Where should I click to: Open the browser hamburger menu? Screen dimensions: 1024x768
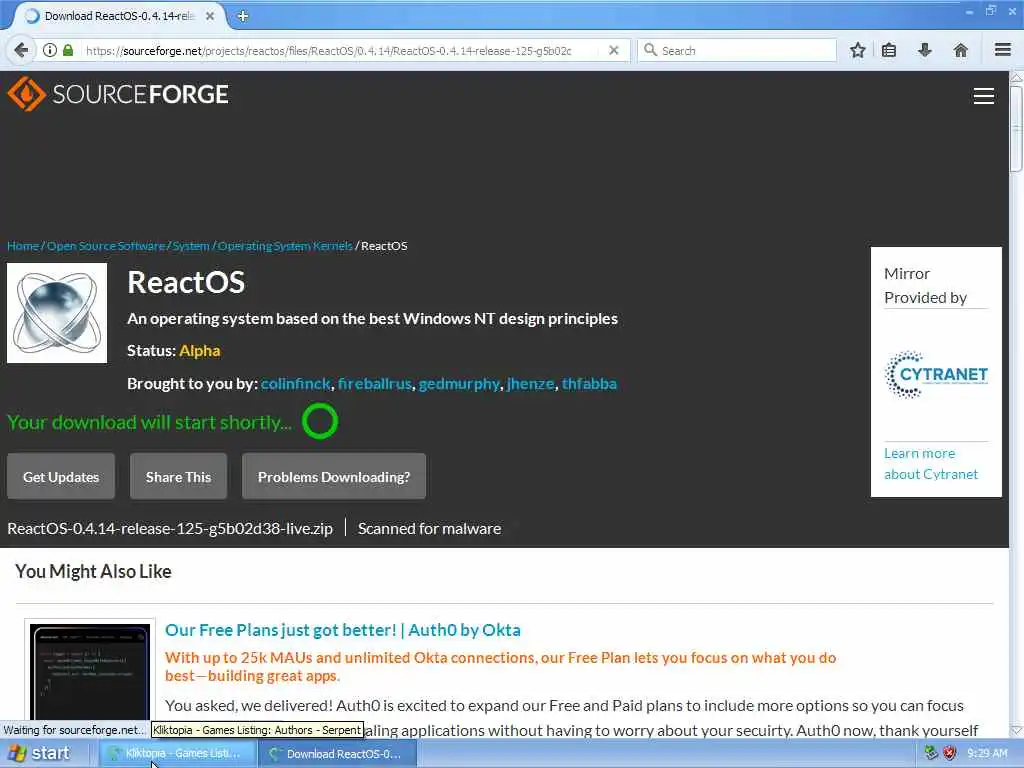[x=1002, y=50]
